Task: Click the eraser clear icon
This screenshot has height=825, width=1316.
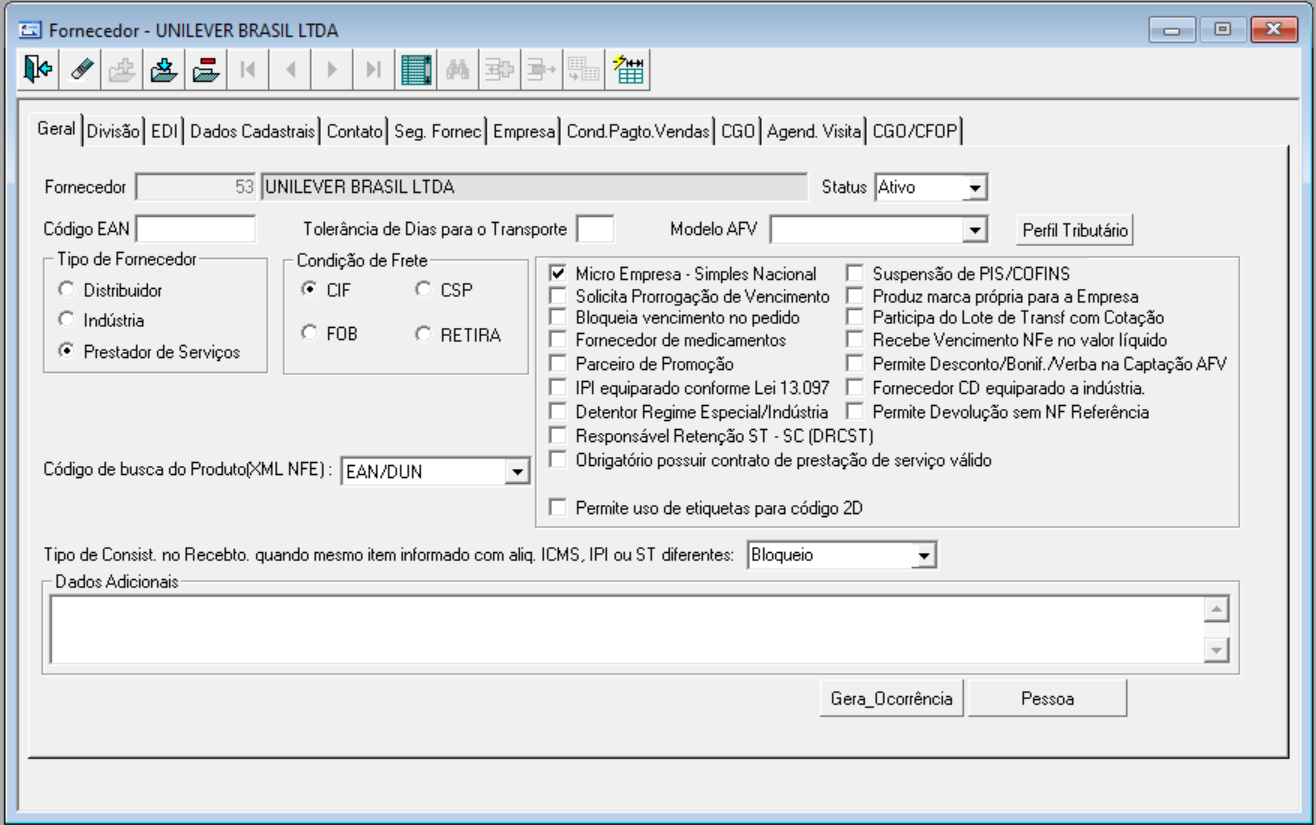Action: click(82, 70)
